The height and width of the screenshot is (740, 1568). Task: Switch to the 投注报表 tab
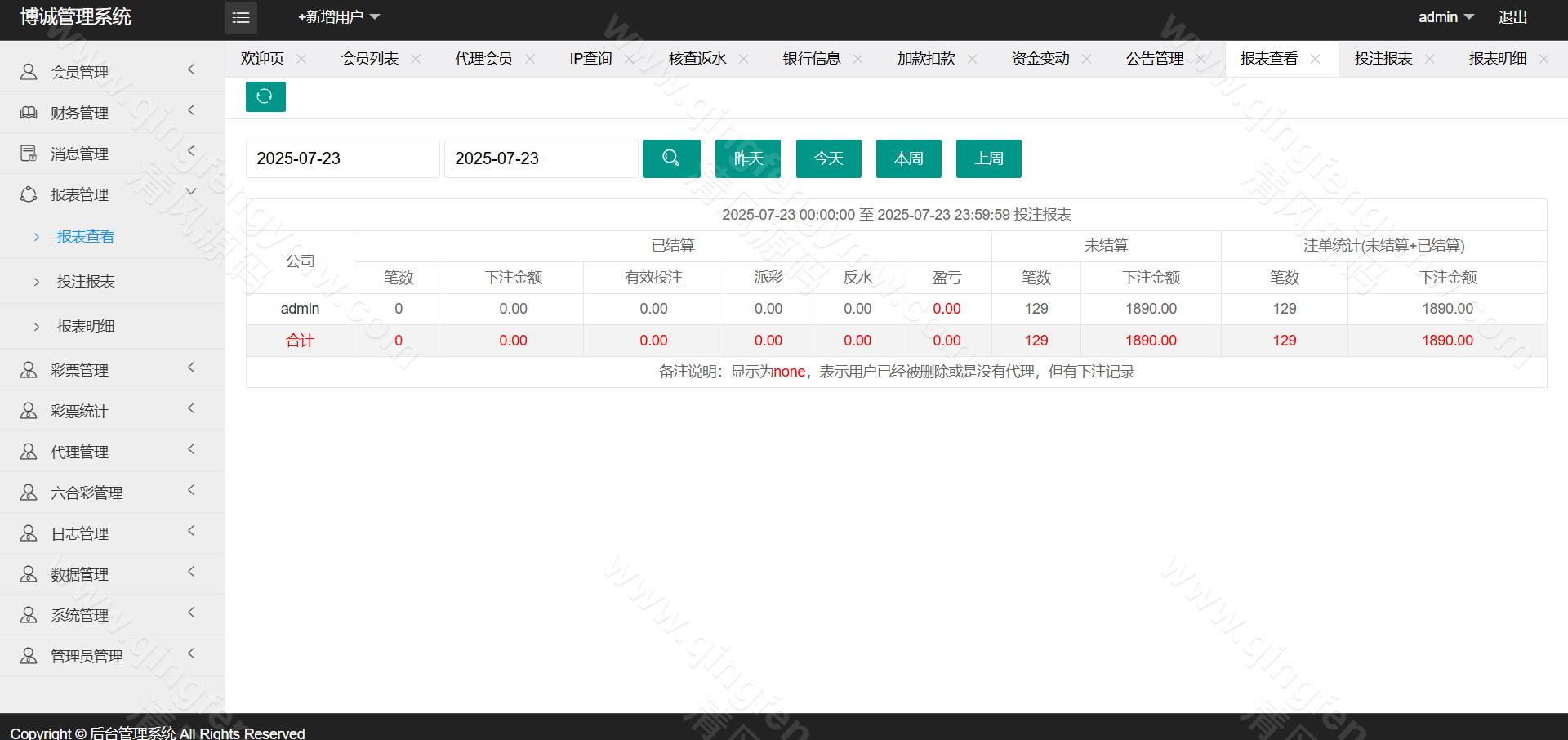1383,59
